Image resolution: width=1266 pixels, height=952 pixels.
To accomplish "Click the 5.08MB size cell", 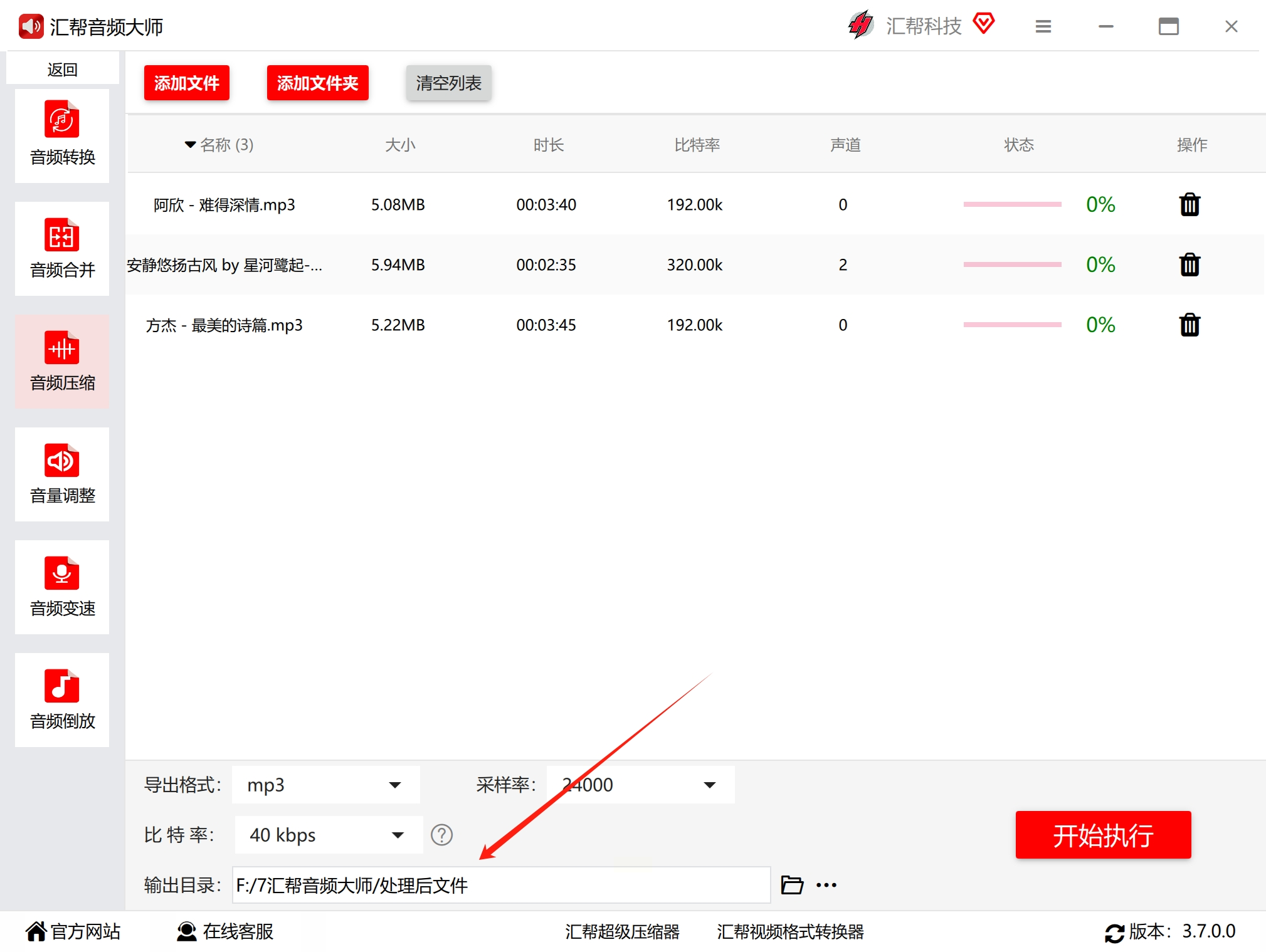I will coord(398,204).
